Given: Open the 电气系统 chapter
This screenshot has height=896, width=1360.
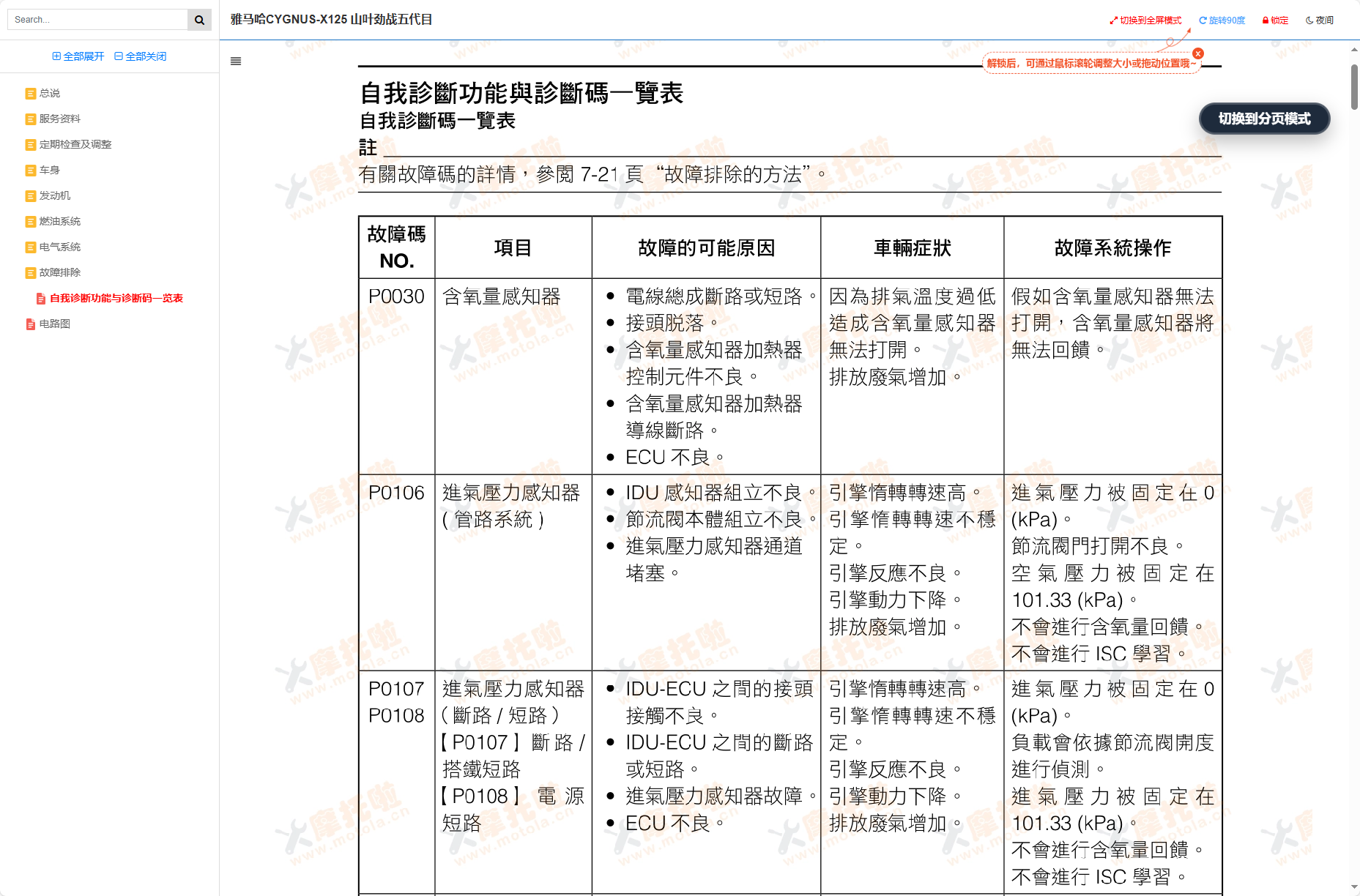Looking at the screenshot, I should coord(60,247).
